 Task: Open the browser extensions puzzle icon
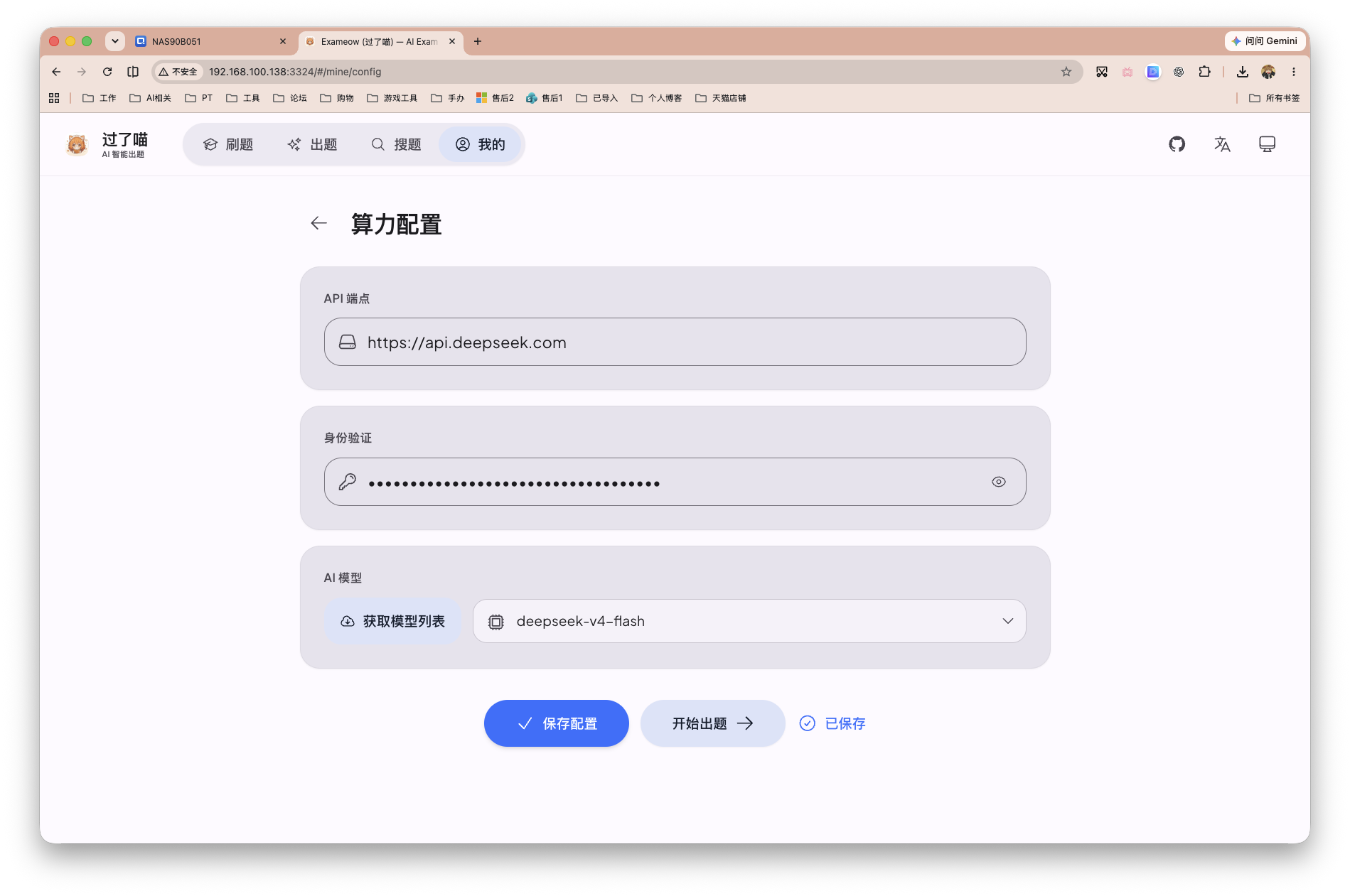[x=1204, y=72]
